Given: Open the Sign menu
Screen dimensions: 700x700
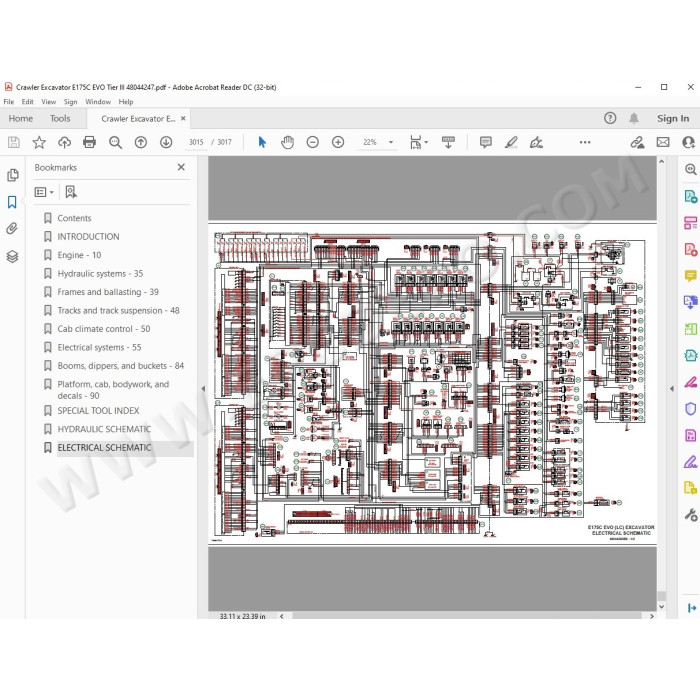Looking at the screenshot, I should point(70,102).
